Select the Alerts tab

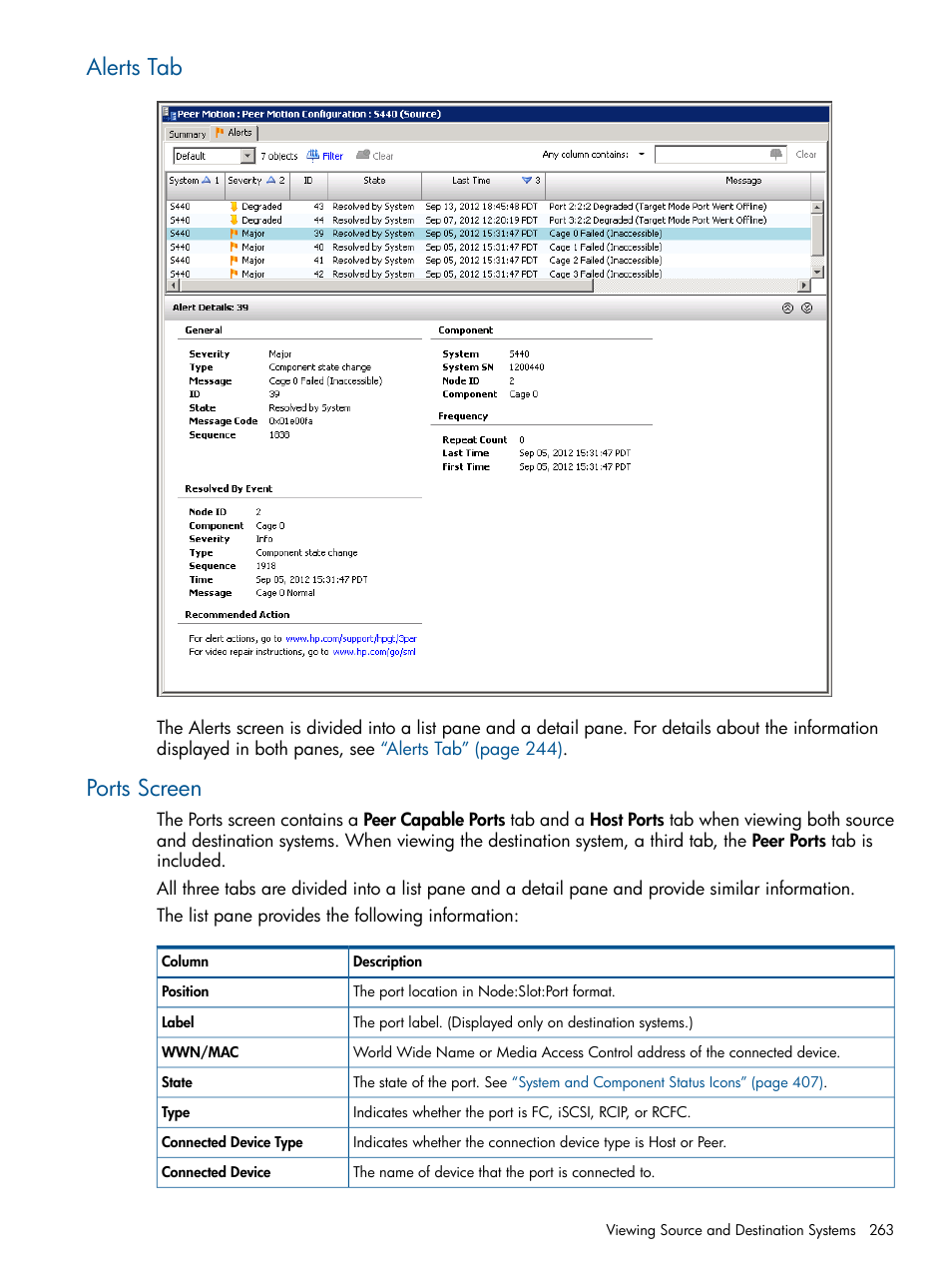236,133
